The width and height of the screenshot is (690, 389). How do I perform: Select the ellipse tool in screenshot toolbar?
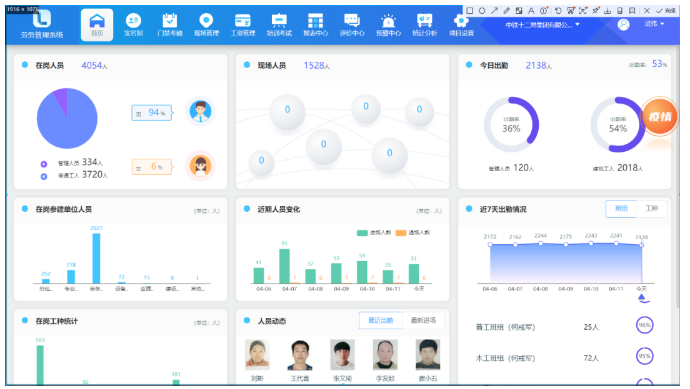[482, 11]
